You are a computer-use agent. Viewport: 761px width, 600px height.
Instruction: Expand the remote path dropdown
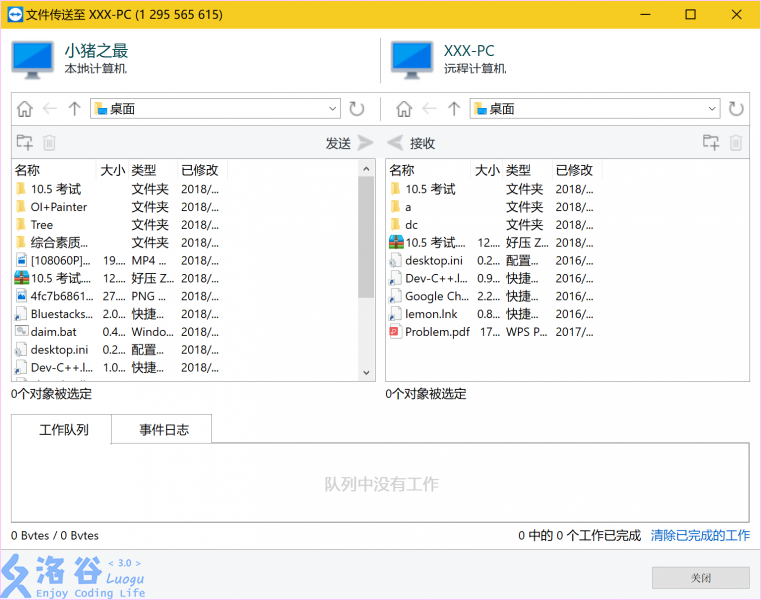712,109
